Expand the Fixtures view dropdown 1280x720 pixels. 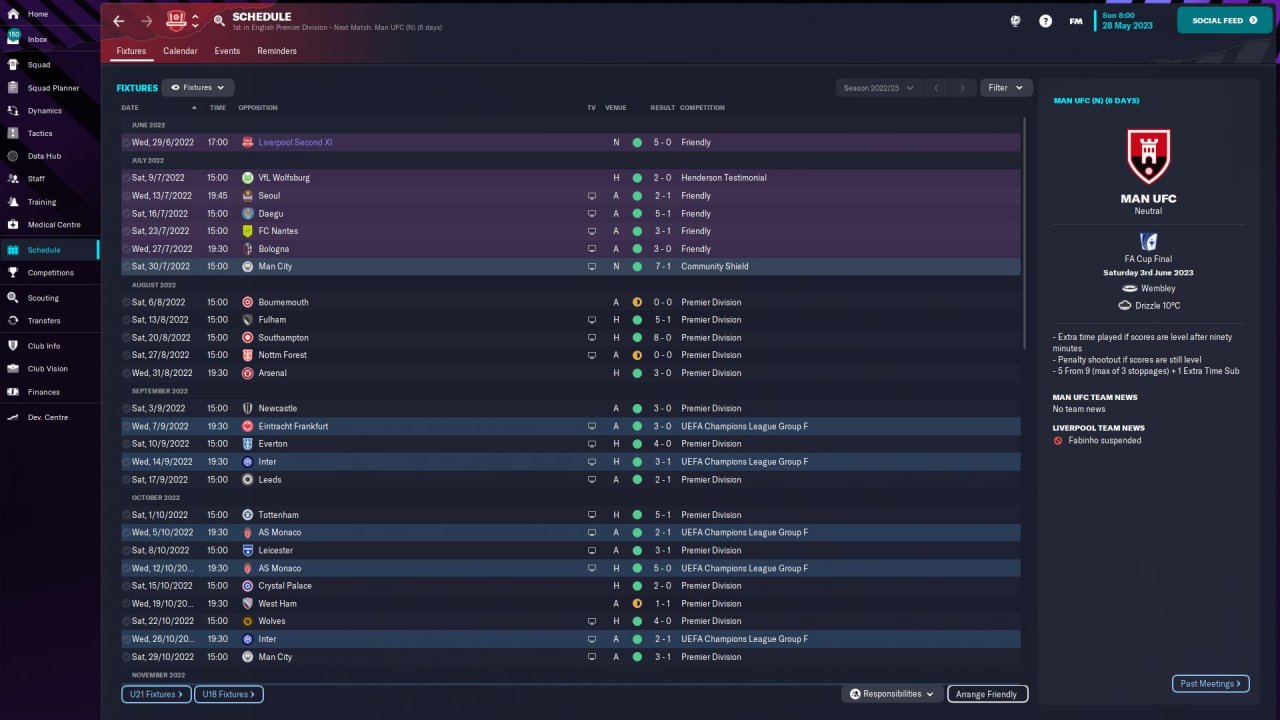(x=198, y=88)
